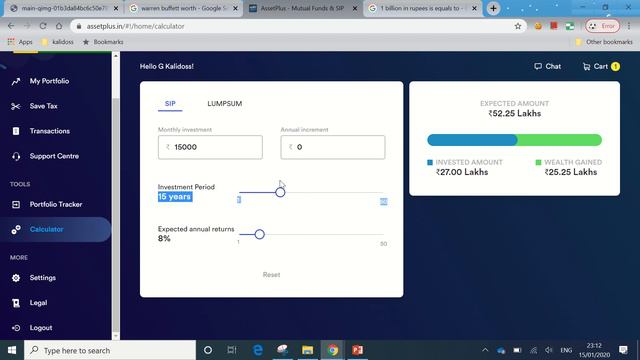Viewport: 640px width, 360px height.
Task: Open a new browser tab
Action: pos(493,8)
